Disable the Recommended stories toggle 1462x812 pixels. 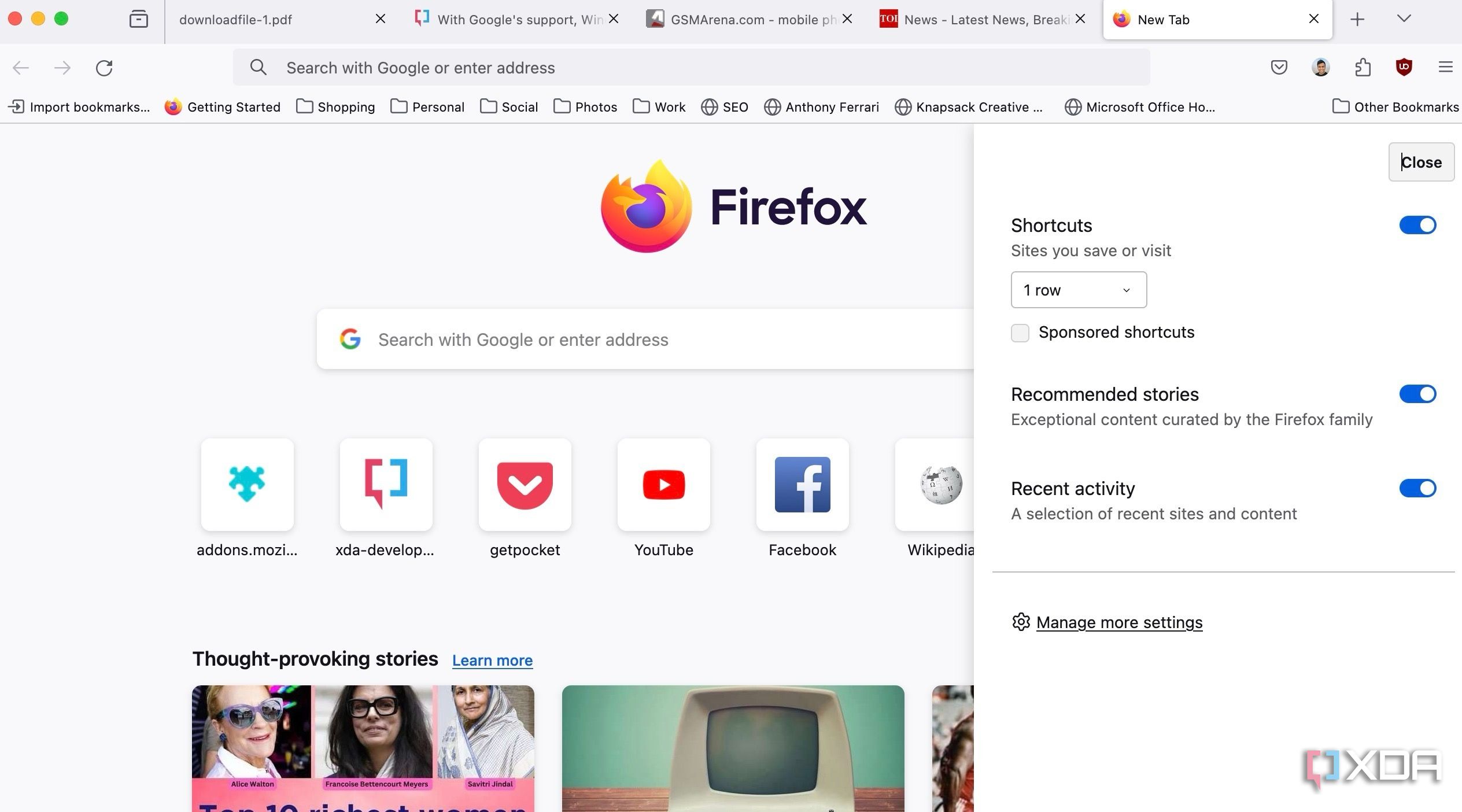tap(1417, 394)
